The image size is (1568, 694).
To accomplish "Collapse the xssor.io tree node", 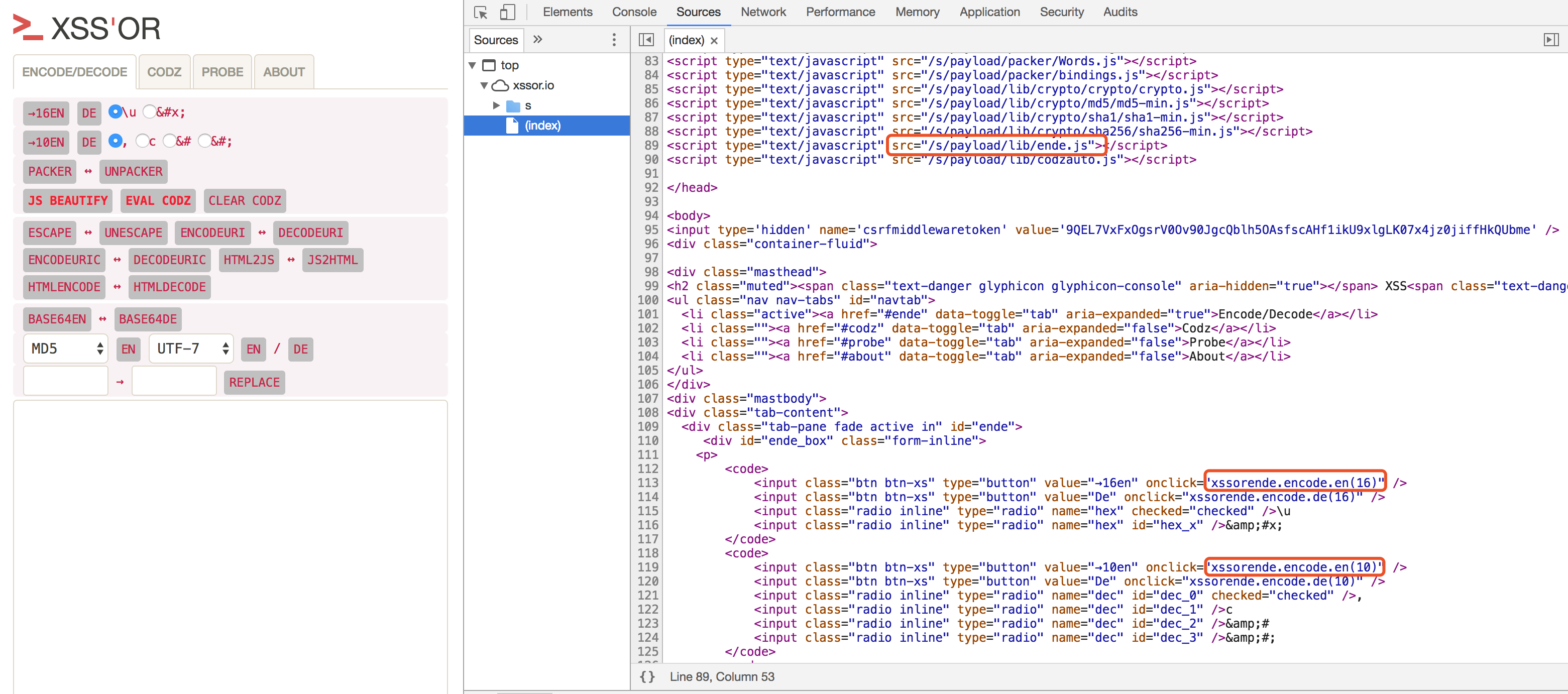I will (484, 85).
